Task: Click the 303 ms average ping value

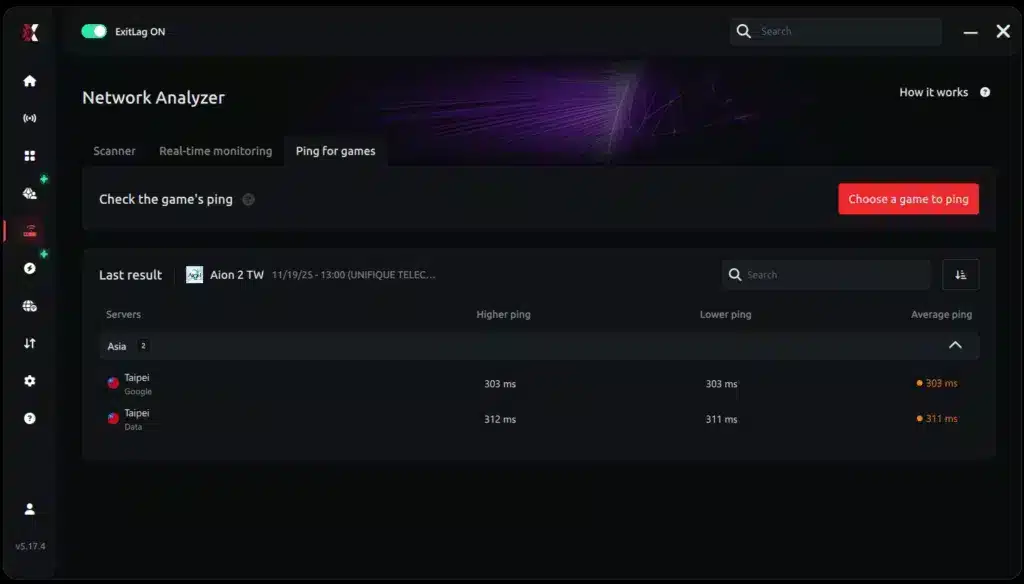Action: tap(941, 383)
